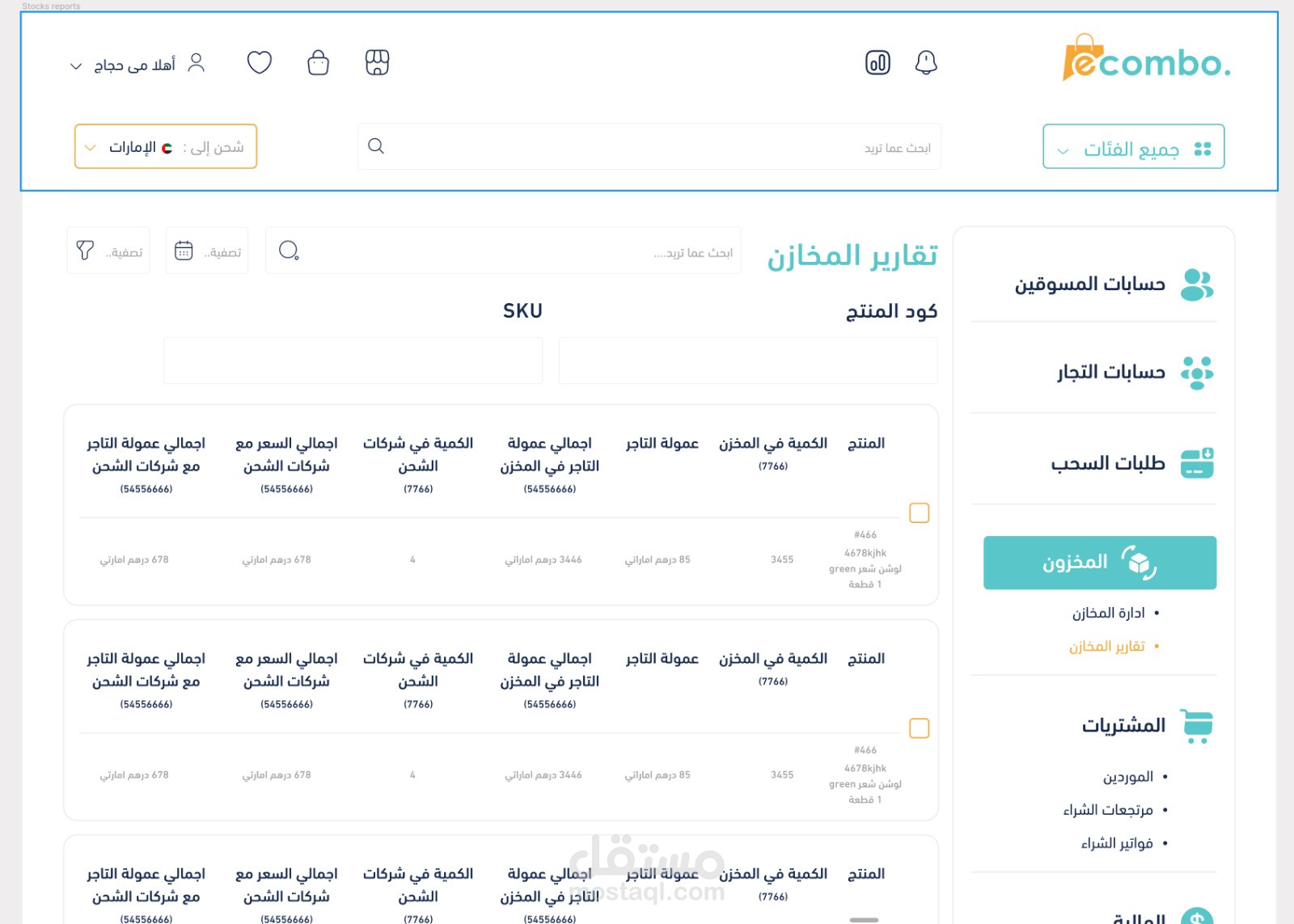
Task: Click the reports search field
Action: click(x=503, y=251)
